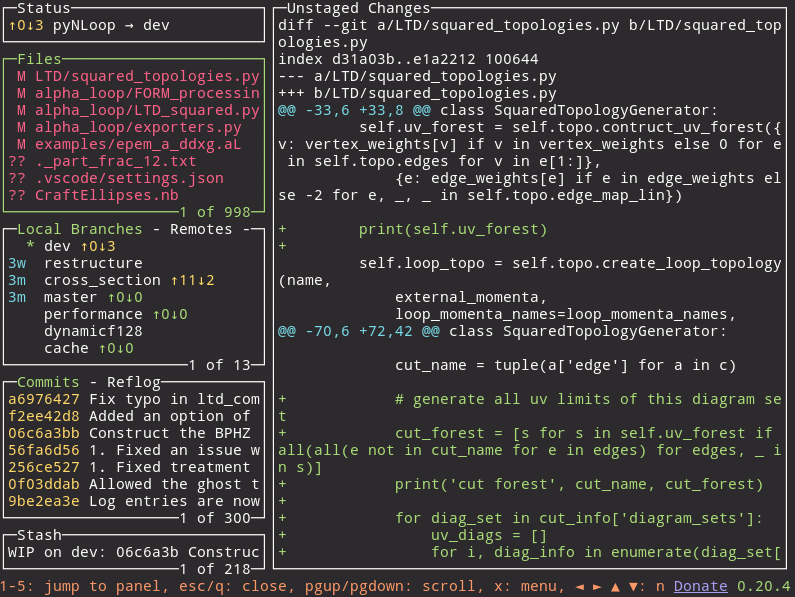The image size is (795, 597).
Task: Select stash entry WIP on dev
Action: (x=134, y=552)
